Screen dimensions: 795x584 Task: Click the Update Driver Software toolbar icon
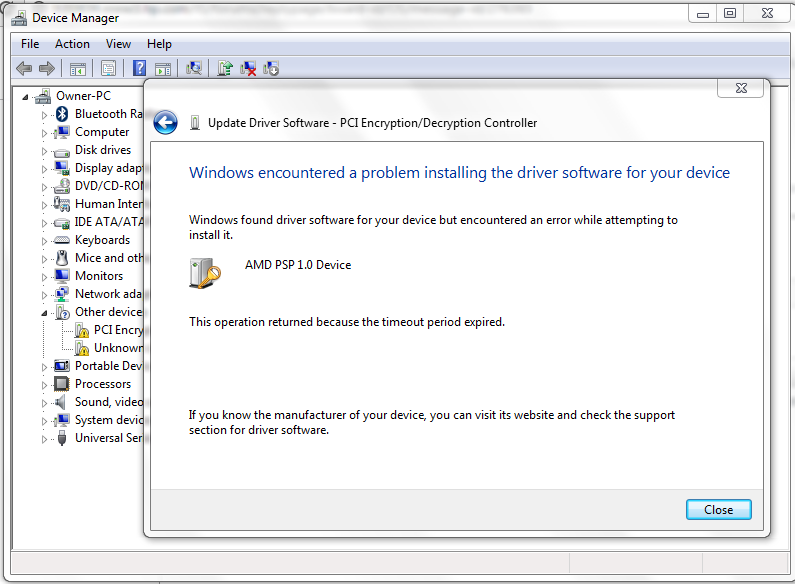point(225,68)
